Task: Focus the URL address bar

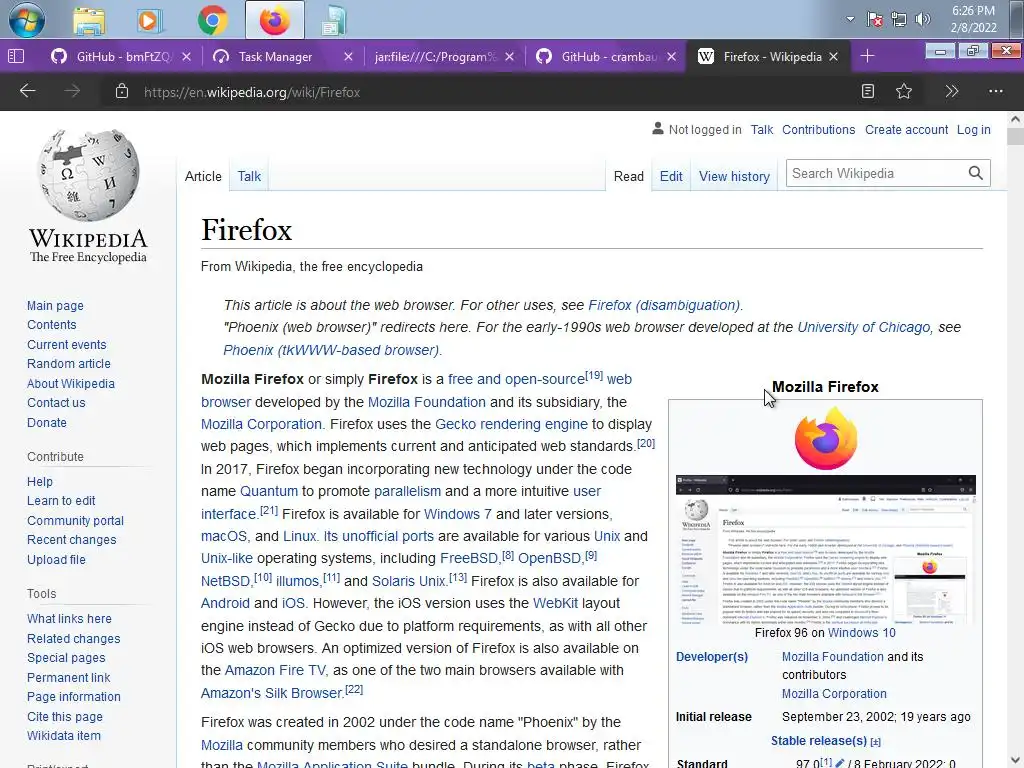Action: [x=483, y=92]
